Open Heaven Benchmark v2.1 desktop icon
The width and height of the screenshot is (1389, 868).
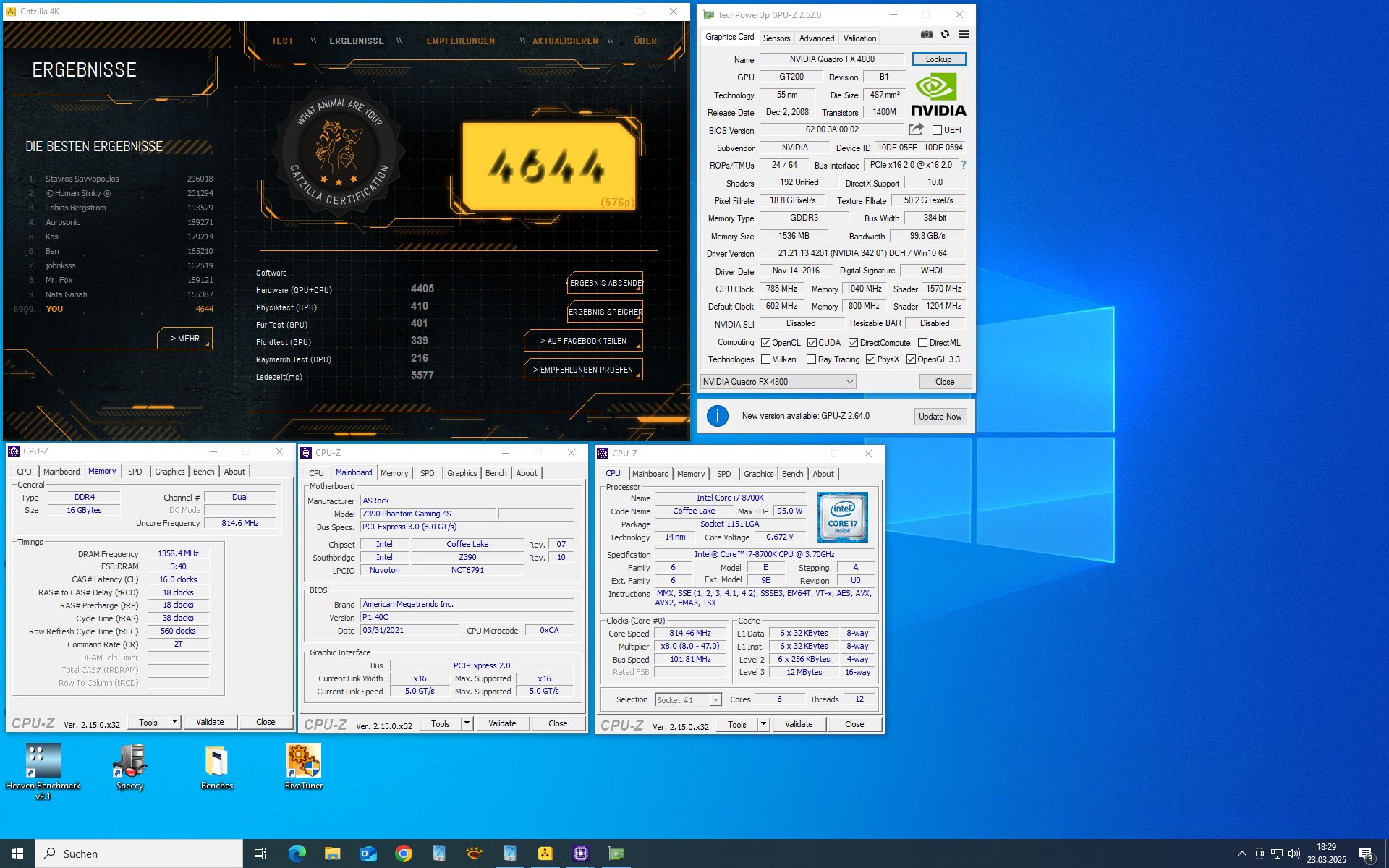[43, 771]
